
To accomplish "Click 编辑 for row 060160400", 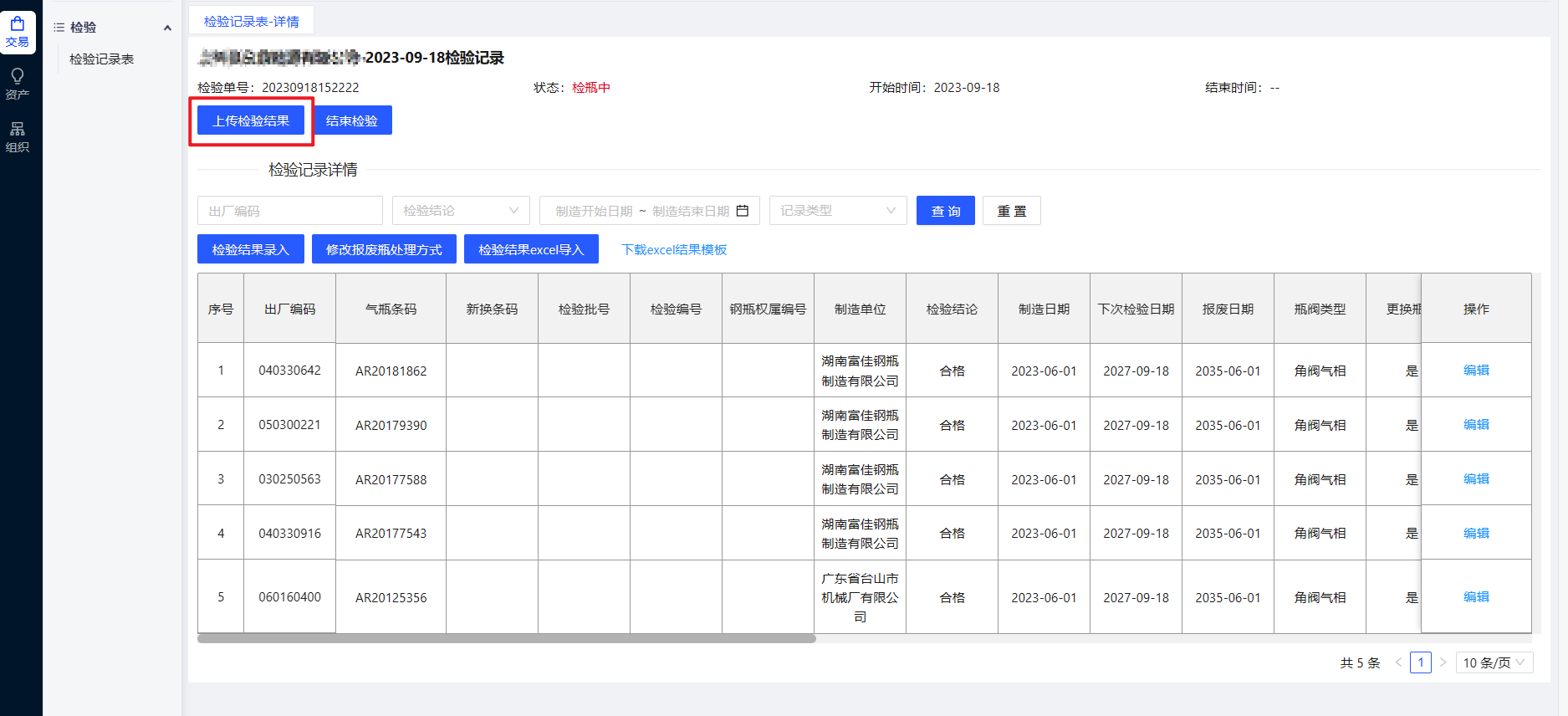I will 1476,596.
